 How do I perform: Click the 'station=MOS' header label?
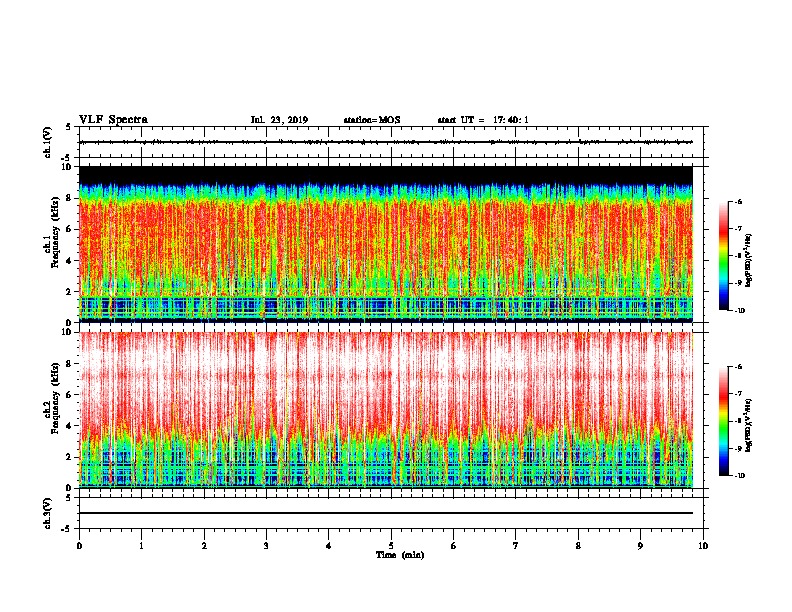[372, 120]
